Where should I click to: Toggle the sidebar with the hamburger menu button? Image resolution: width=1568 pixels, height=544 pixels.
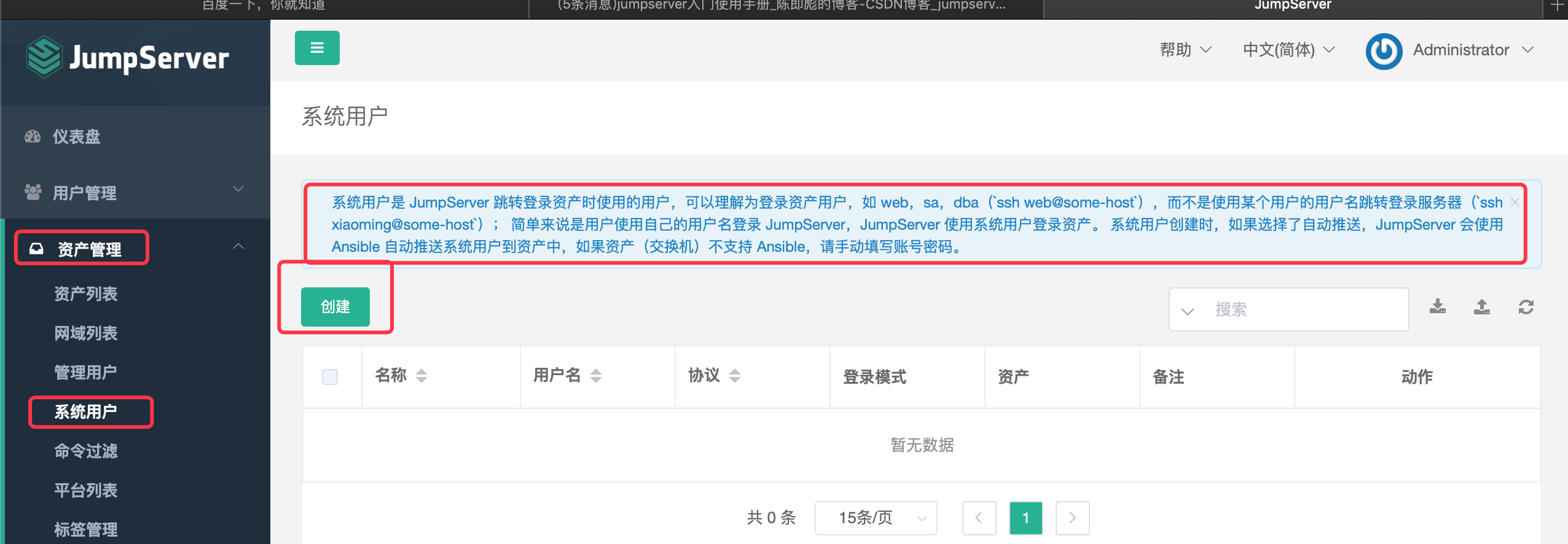(317, 48)
